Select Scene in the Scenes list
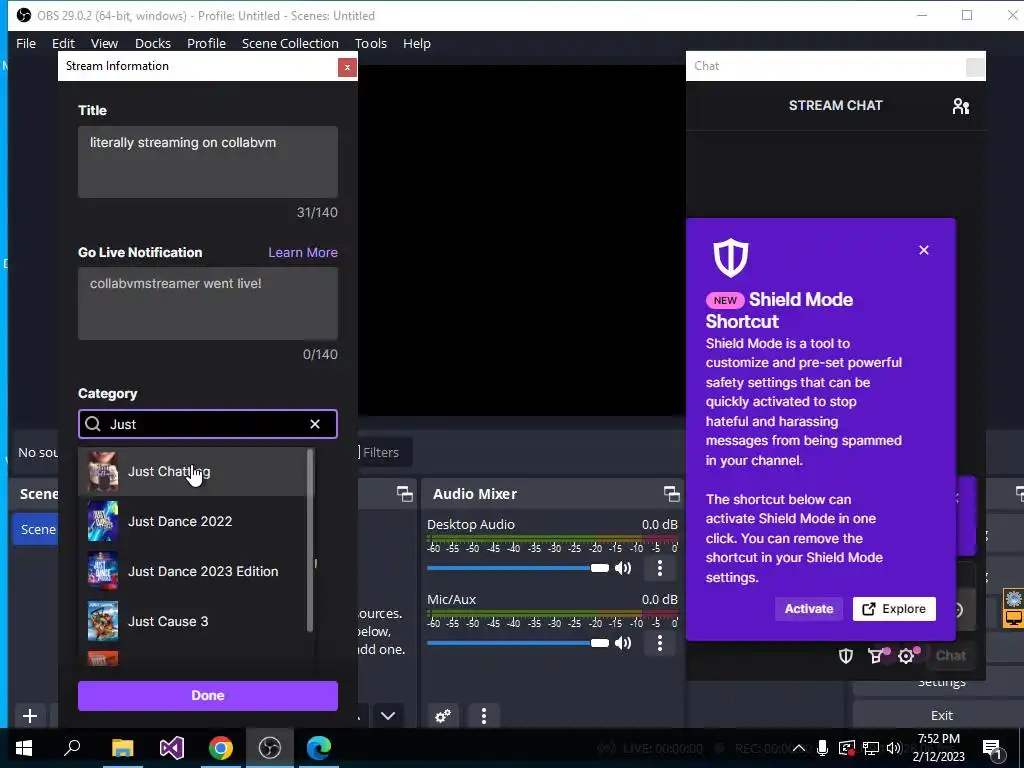This screenshot has width=1024, height=768. [x=36, y=529]
